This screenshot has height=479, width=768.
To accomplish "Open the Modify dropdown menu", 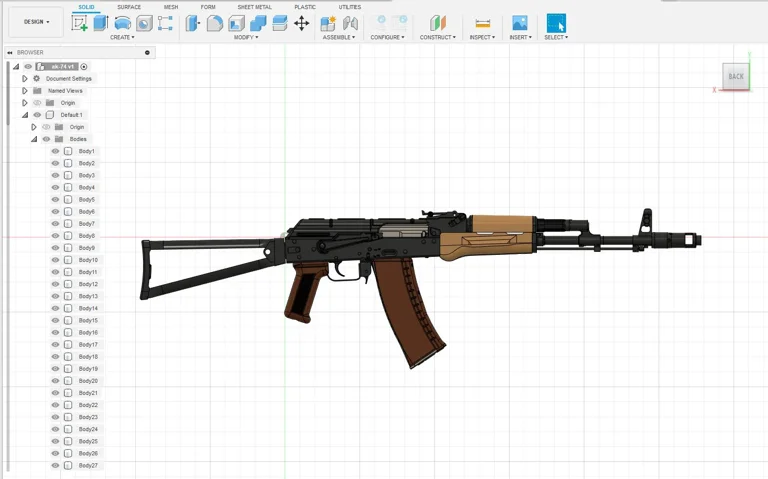I will (x=245, y=38).
